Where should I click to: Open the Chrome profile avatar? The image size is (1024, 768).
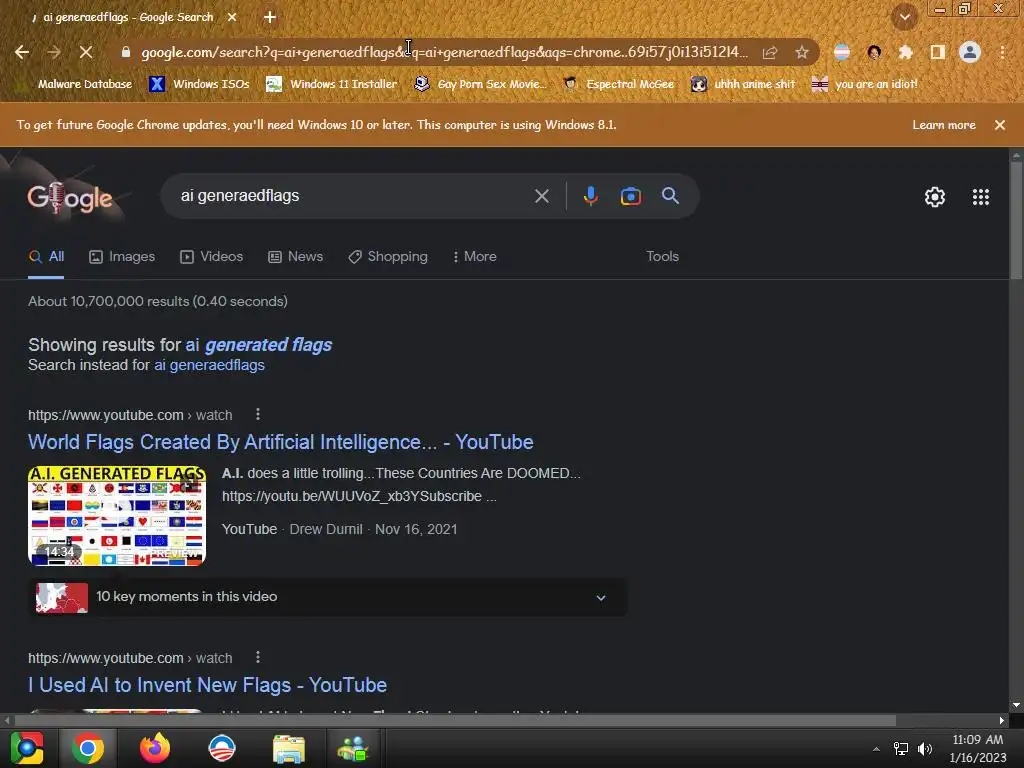tap(970, 52)
